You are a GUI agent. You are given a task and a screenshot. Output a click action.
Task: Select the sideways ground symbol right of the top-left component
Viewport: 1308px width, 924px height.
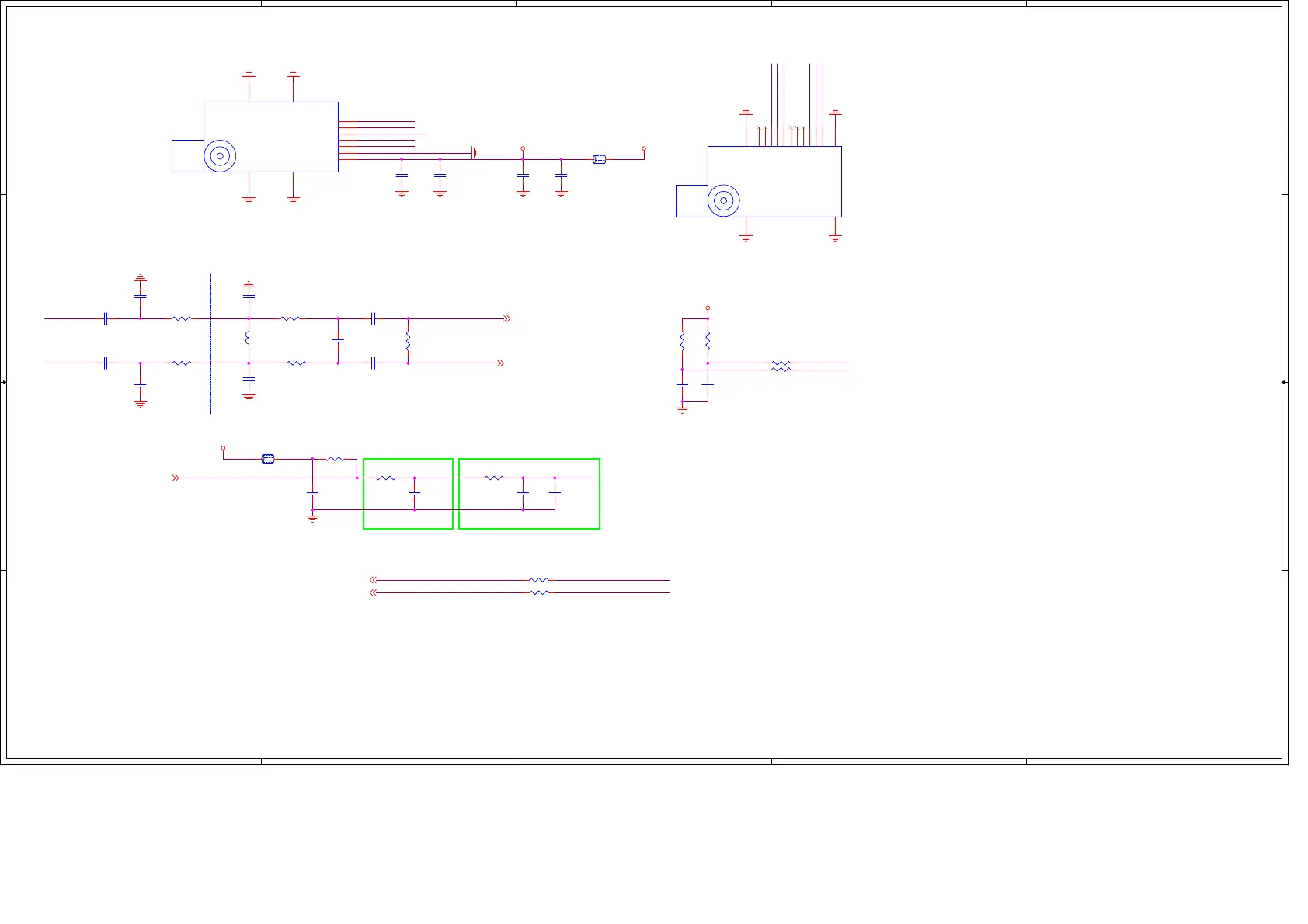475,153
